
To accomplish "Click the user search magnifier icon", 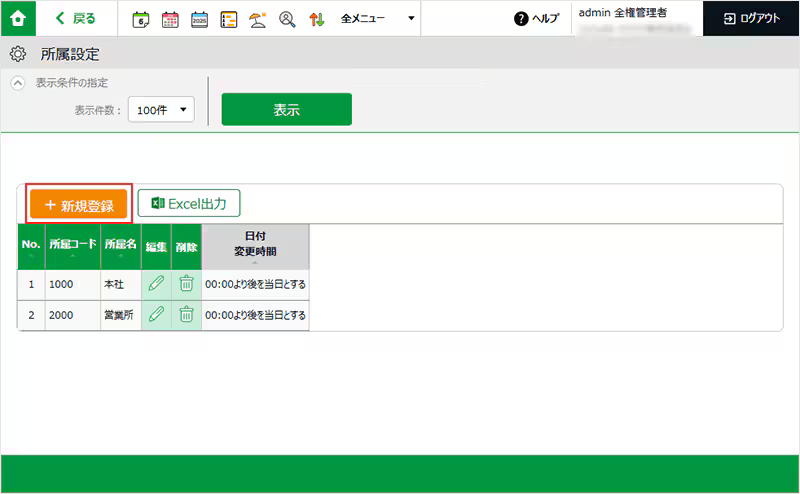I will point(287,19).
